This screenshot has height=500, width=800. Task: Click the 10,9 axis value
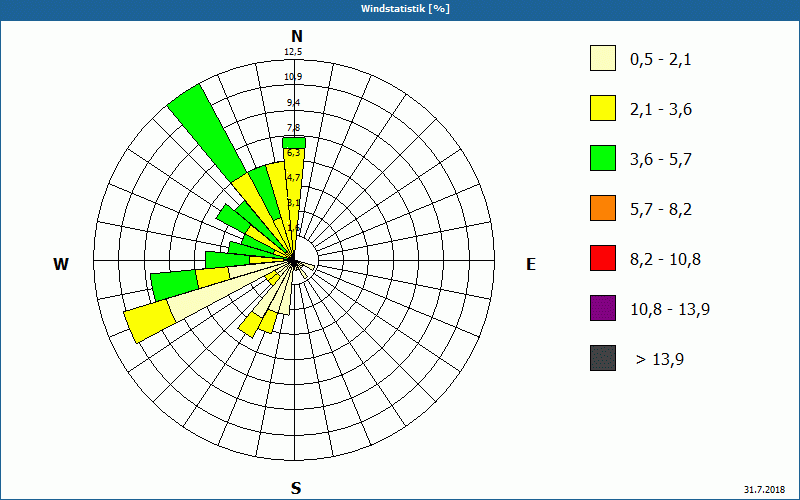tap(293, 77)
